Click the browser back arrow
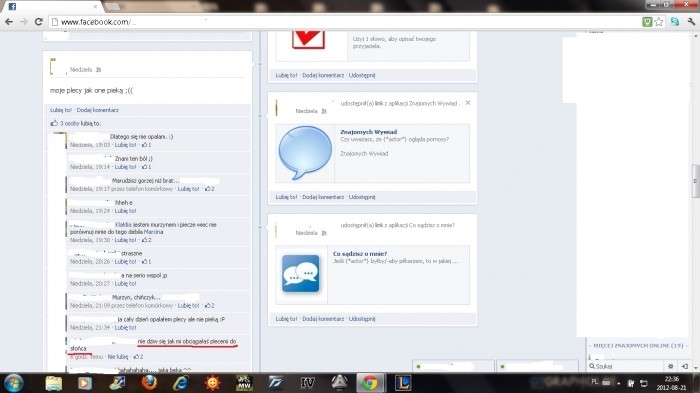This screenshot has width=700, height=393. point(9,21)
